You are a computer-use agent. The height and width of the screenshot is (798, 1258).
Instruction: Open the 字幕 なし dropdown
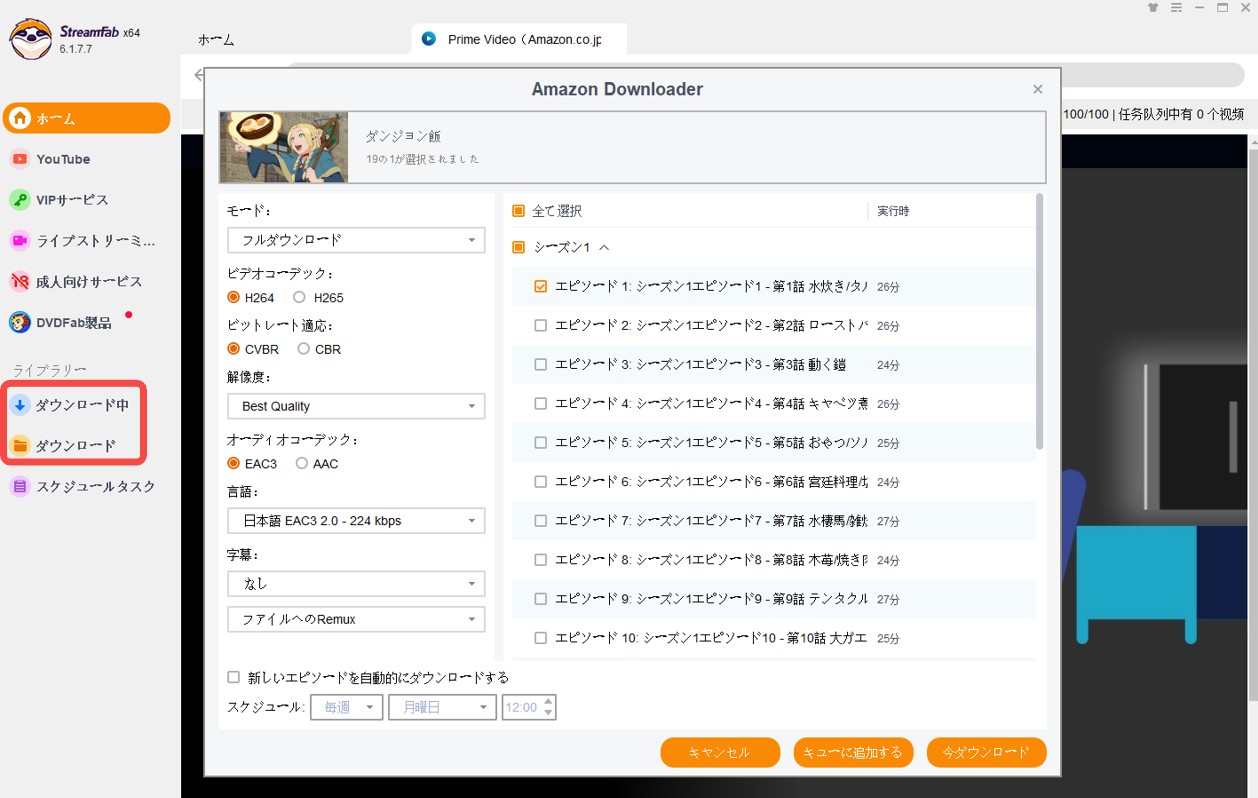point(356,583)
